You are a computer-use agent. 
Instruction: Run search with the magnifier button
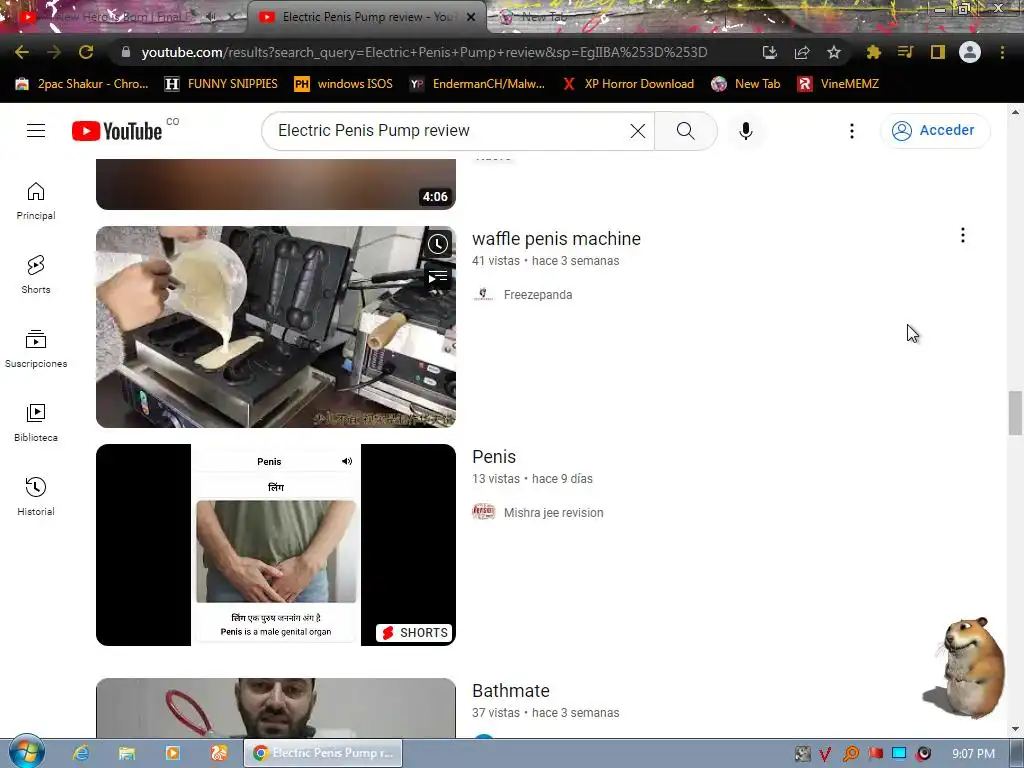(x=686, y=131)
